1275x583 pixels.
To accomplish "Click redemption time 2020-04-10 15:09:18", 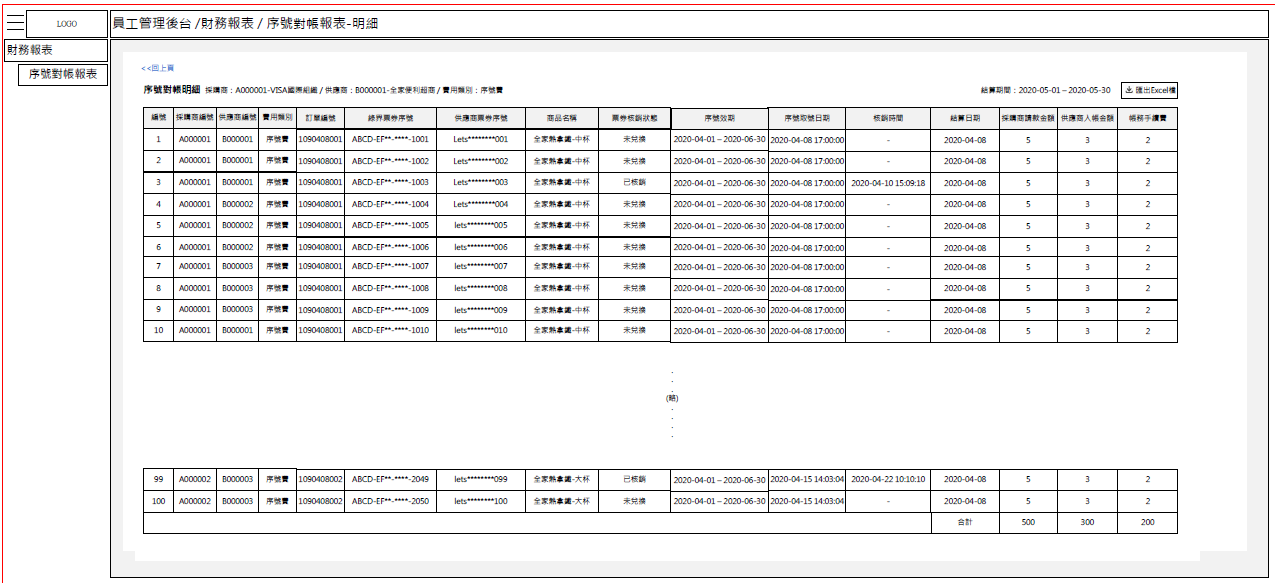I will tap(888, 183).
